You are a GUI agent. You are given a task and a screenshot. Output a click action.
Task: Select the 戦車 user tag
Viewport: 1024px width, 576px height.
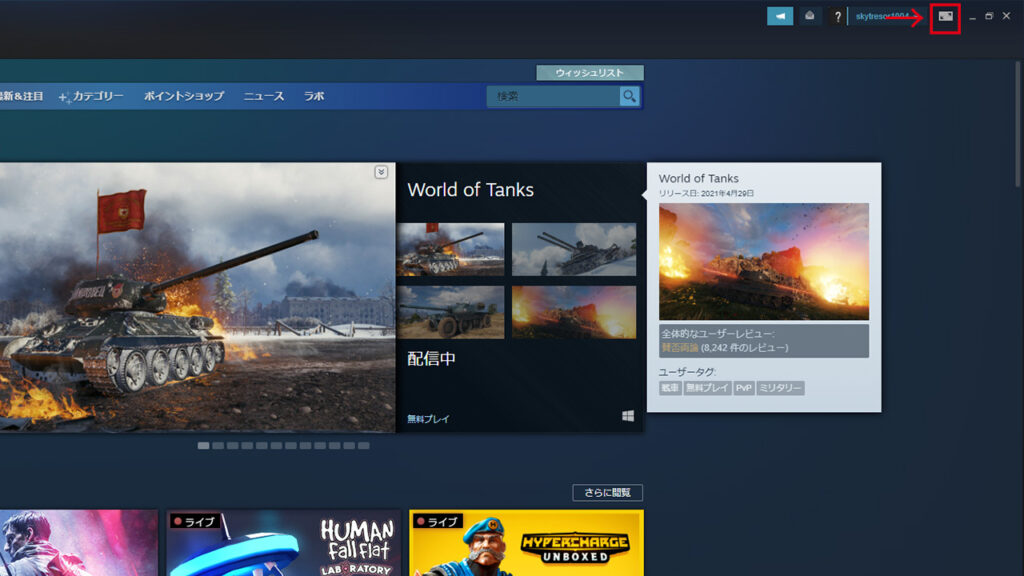(670, 388)
